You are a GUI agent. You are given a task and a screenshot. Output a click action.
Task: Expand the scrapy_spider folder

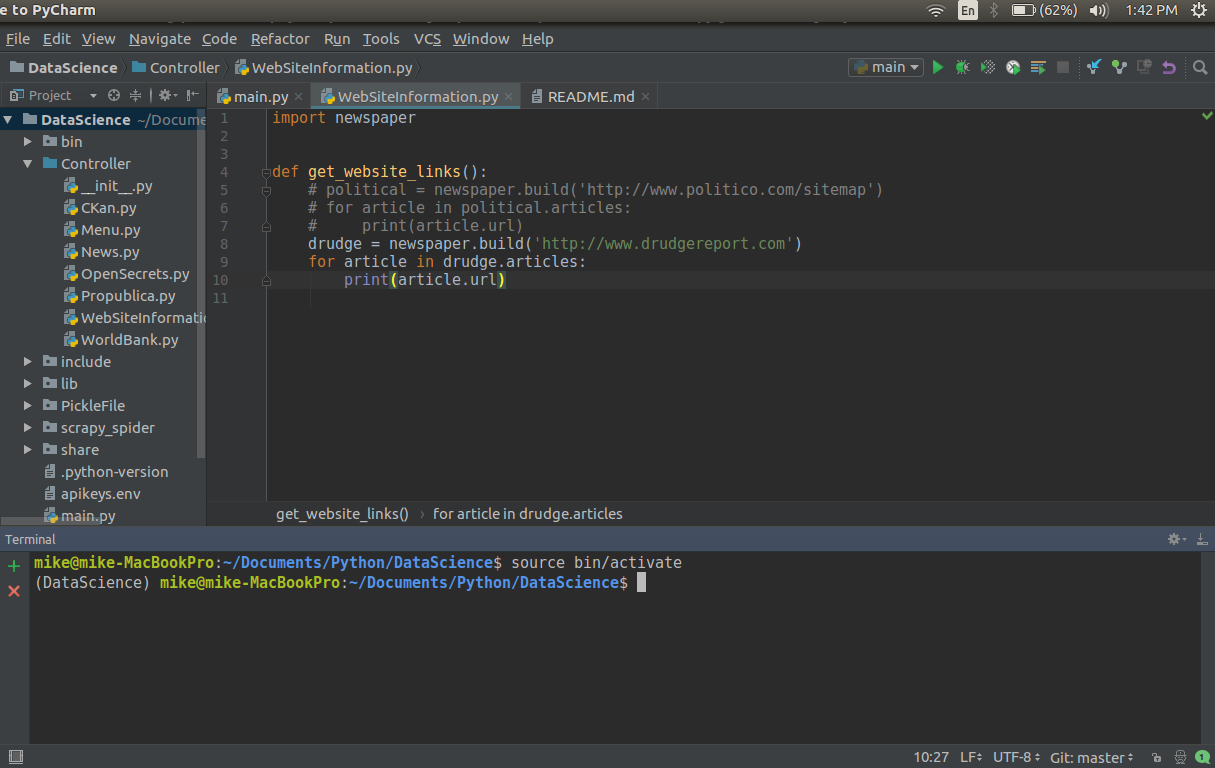click(27, 427)
